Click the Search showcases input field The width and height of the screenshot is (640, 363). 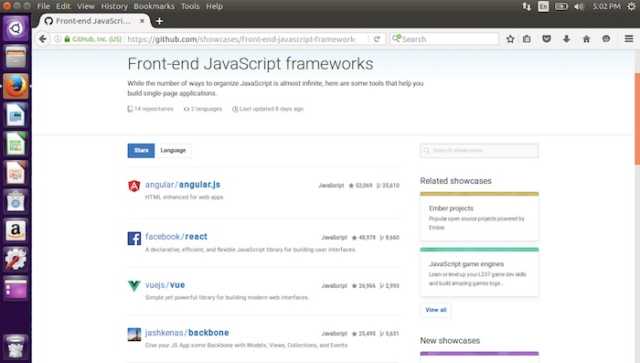[x=480, y=150]
